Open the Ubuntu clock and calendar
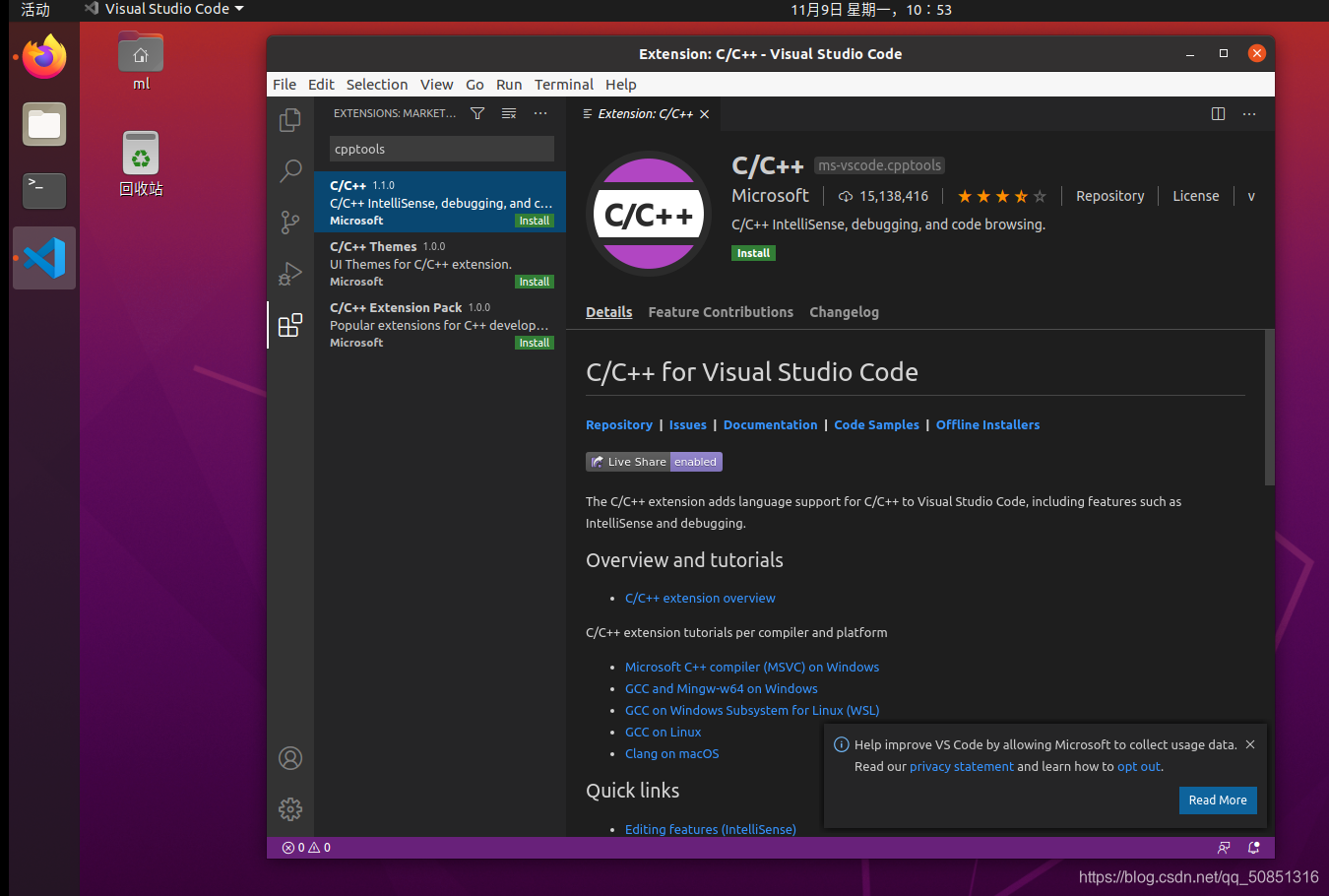This screenshot has width=1329, height=896. pyautogui.click(x=871, y=9)
